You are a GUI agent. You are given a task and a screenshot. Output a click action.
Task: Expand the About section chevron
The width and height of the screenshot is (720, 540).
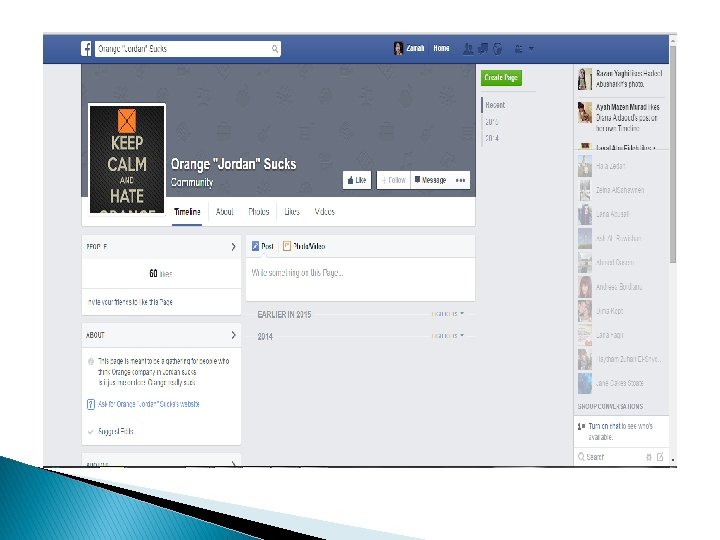click(x=233, y=335)
